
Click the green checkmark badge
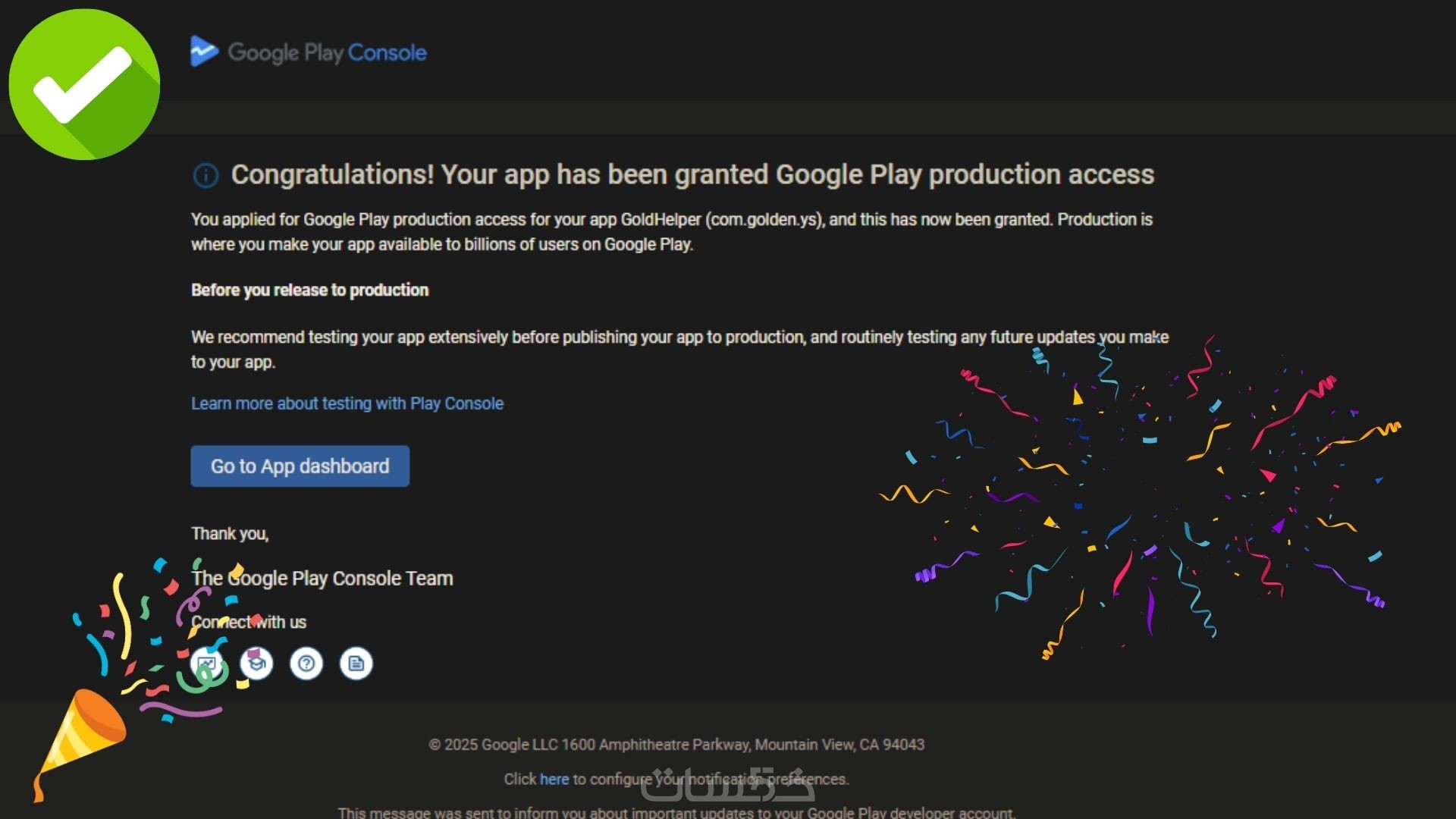[84, 84]
